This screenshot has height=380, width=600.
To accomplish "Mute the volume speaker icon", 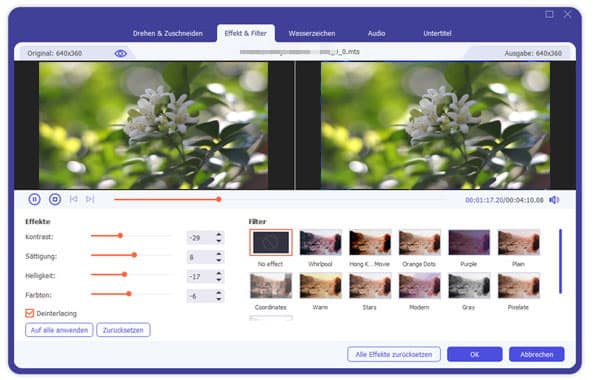I will 554,200.
